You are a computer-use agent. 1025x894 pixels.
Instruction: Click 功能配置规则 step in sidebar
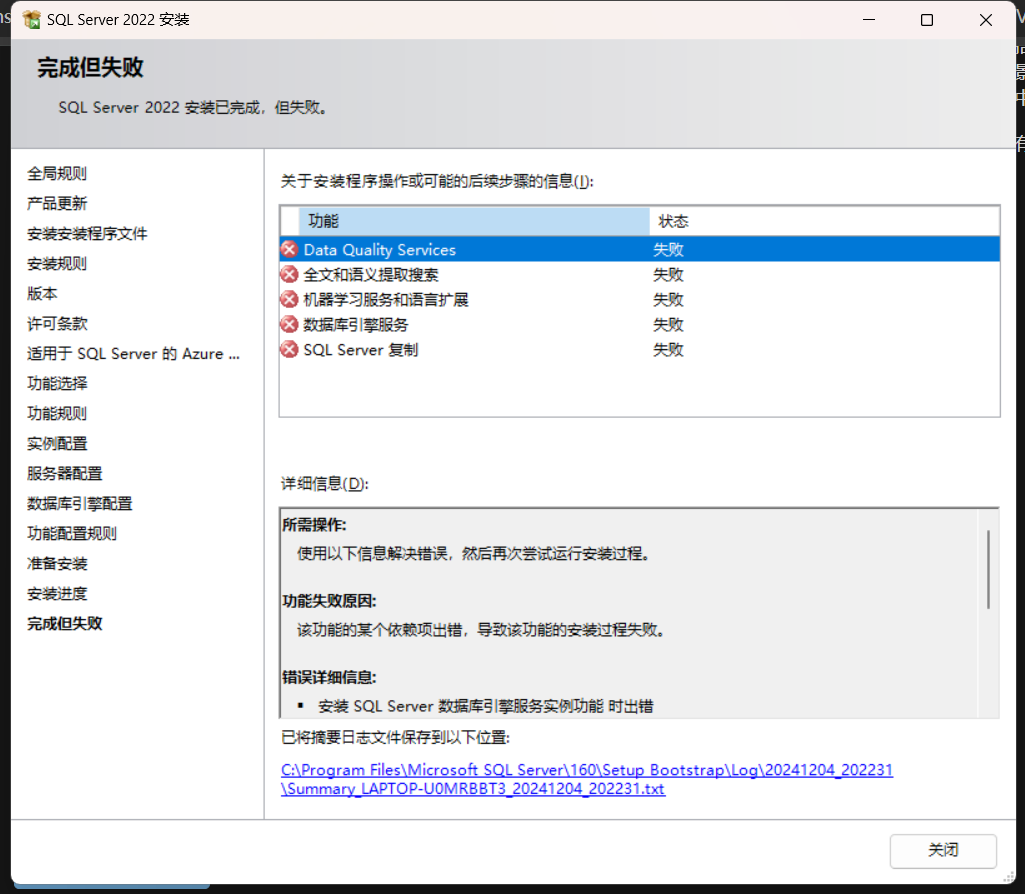tap(72, 534)
